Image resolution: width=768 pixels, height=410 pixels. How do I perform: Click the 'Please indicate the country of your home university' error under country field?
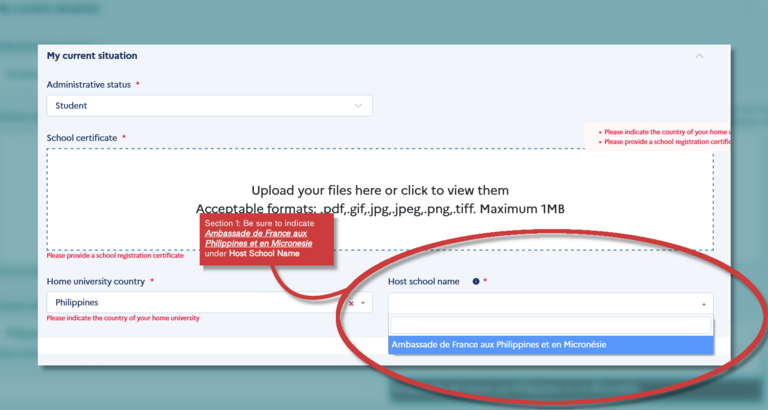pos(123,318)
